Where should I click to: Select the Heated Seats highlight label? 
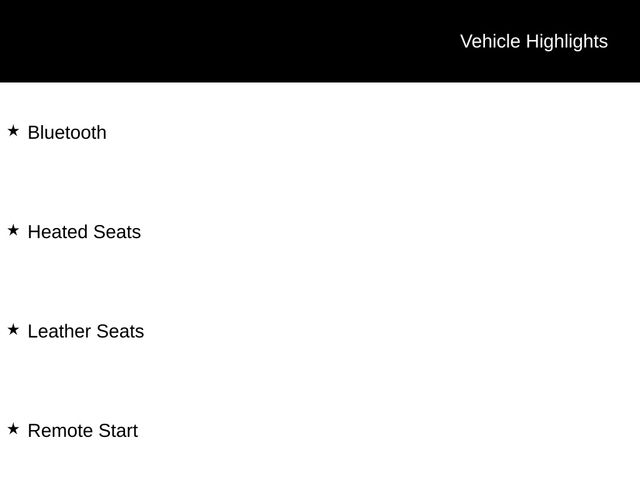point(84,232)
